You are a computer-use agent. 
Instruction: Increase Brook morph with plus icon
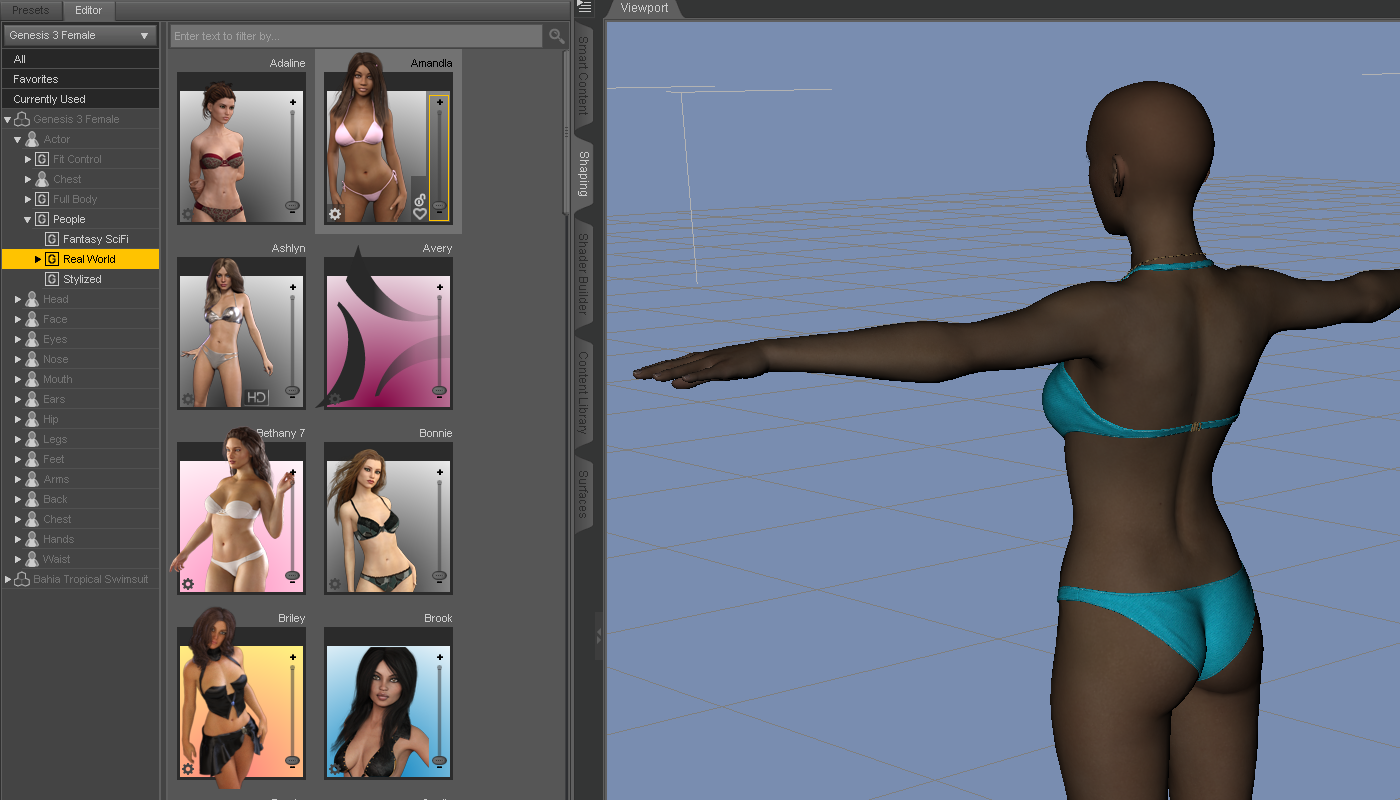[439, 657]
